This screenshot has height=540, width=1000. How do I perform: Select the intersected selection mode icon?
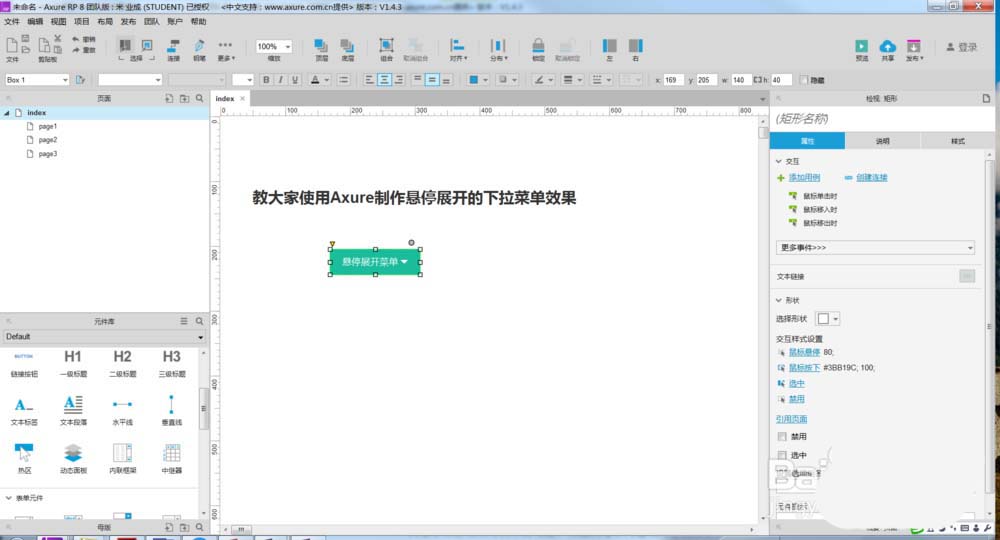pos(125,45)
